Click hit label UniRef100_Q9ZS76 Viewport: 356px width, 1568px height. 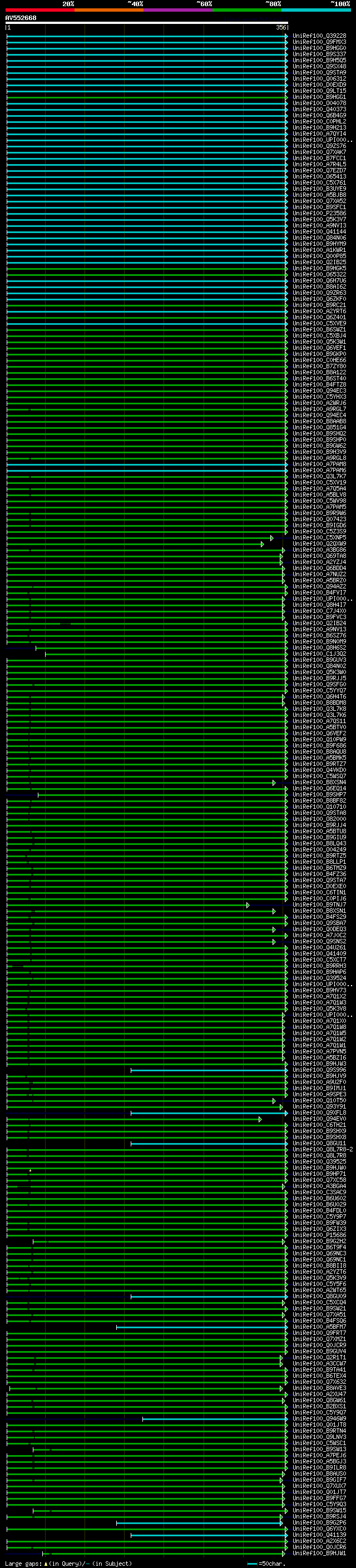[x=319, y=146]
